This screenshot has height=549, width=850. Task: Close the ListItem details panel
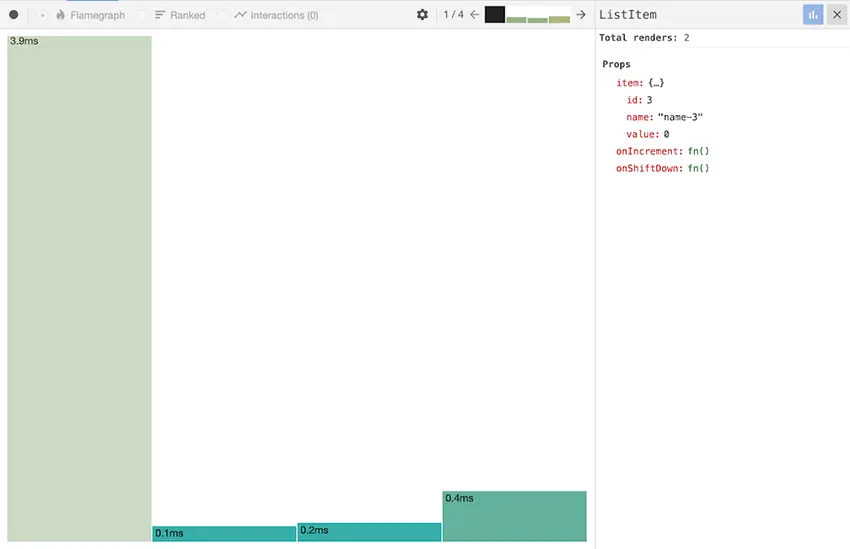pos(837,15)
